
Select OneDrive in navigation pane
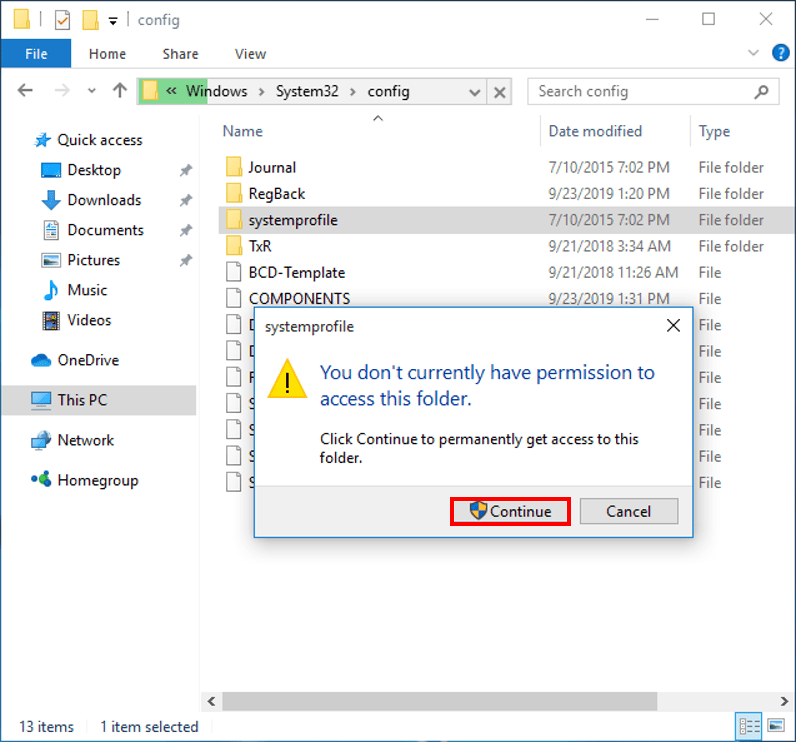point(88,360)
